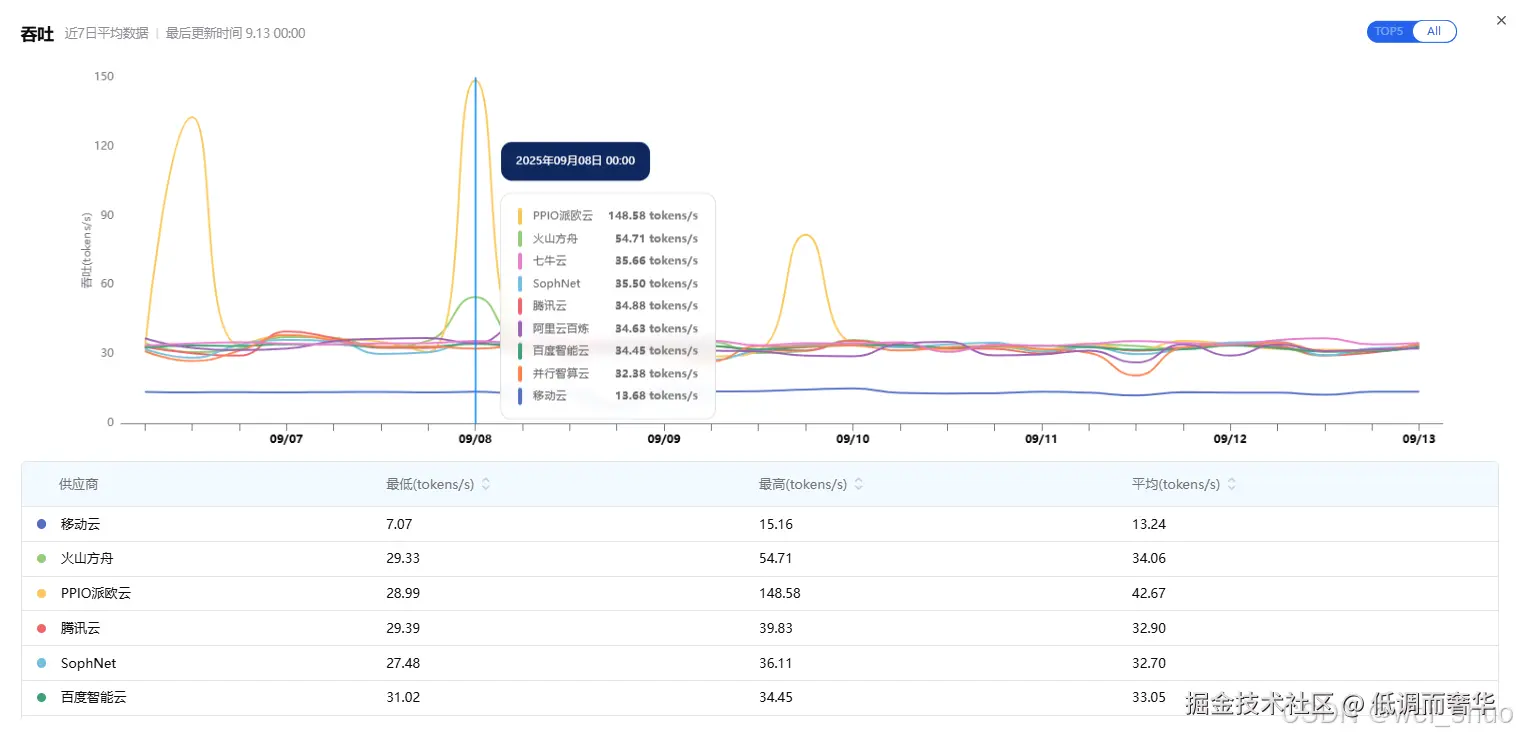Click the yellow PPIO派欧云 color bar in the tooltip
The height and width of the screenshot is (739, 1517).
point(520,216)
